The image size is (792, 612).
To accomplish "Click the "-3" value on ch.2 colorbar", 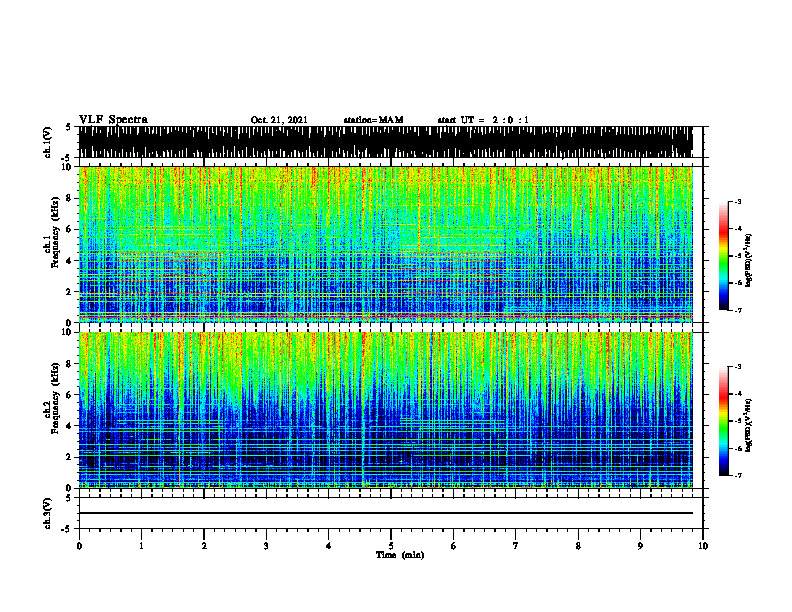I will (737, 367).
